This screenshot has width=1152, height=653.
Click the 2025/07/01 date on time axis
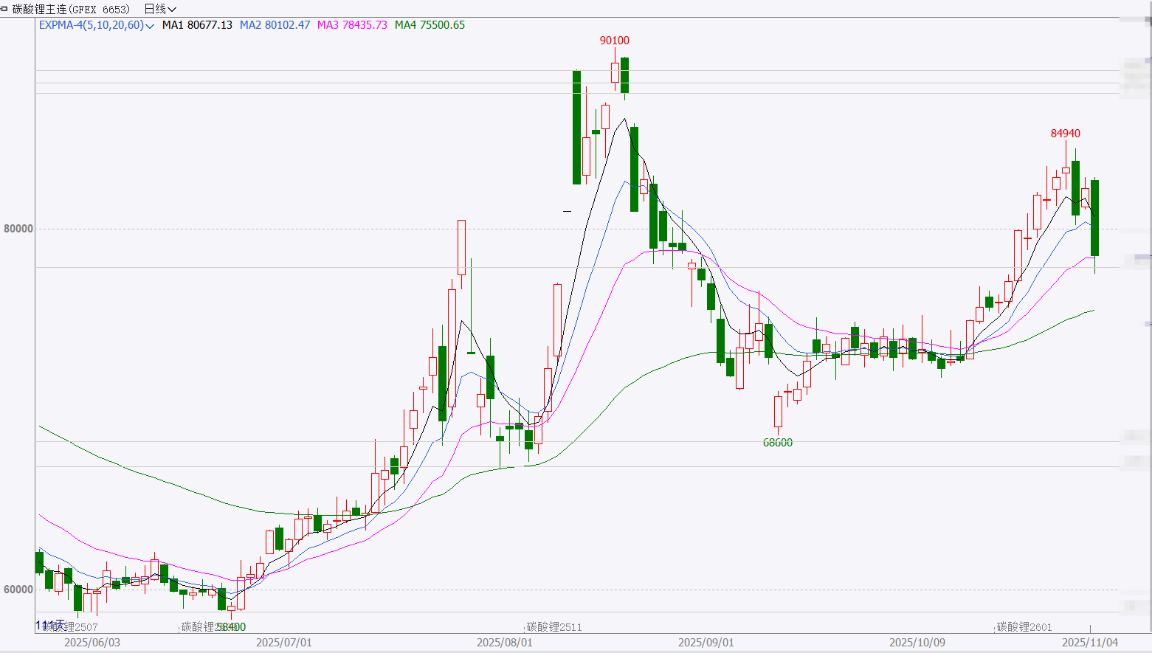point(285,642)
